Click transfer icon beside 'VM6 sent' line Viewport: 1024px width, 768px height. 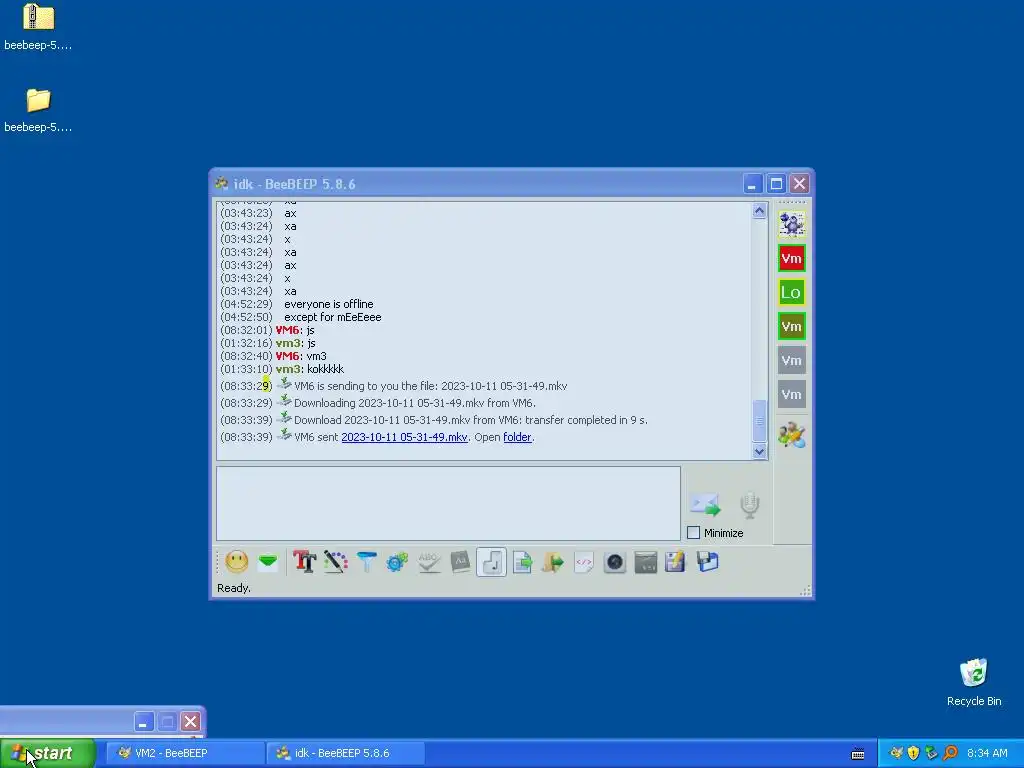point(283,435)
